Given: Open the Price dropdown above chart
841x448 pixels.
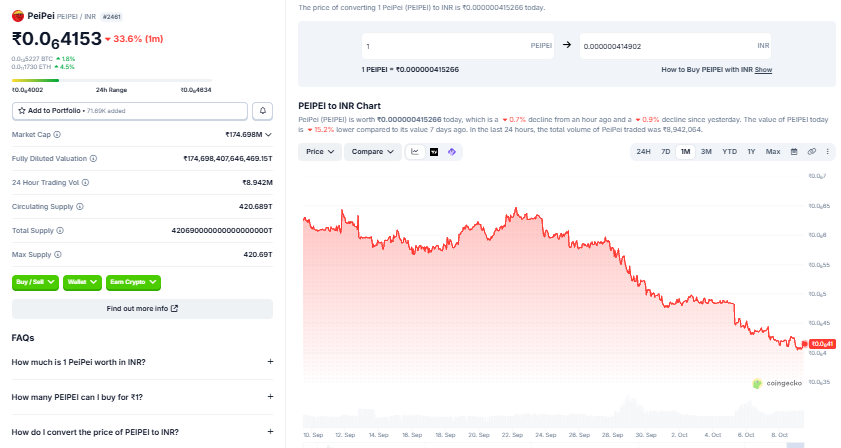Looking at the screenshot, I should point(320,152).
